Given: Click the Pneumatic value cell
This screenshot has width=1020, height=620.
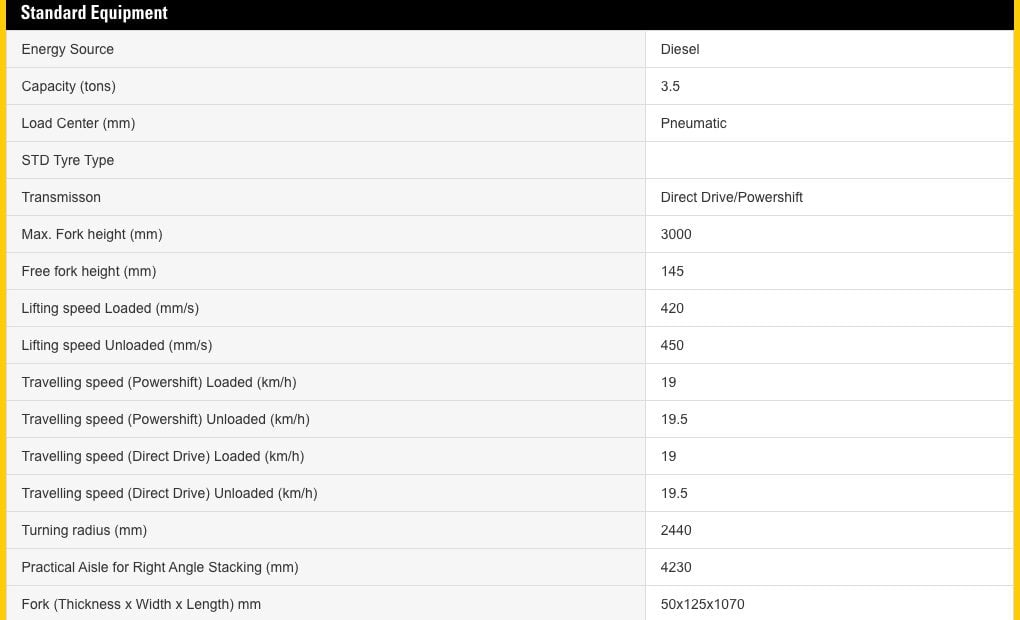Looking at the screenshot, I should pyautogui.click(x=694, y=123).
